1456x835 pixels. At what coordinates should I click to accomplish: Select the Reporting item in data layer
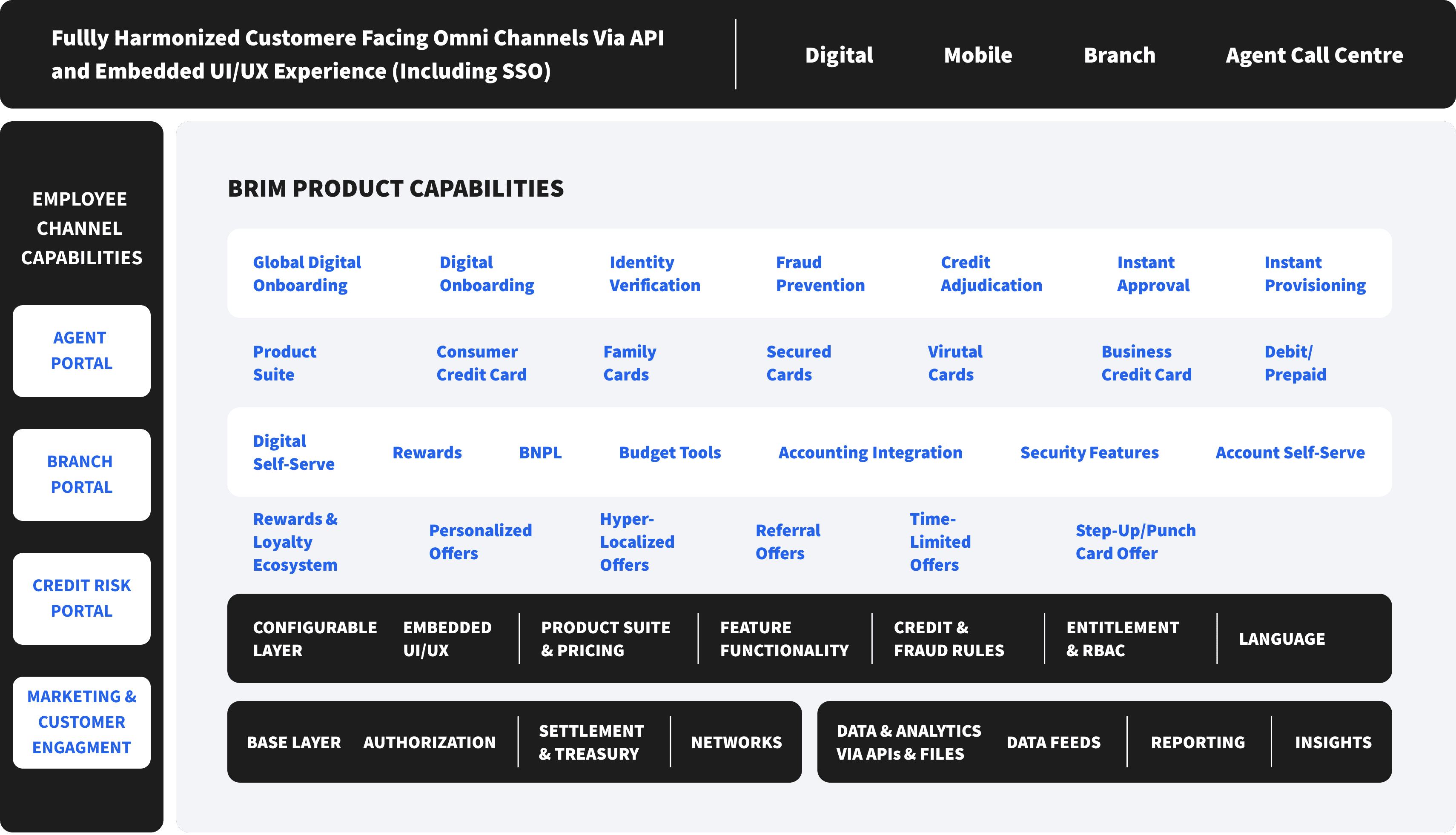(x=1198, y=742)
